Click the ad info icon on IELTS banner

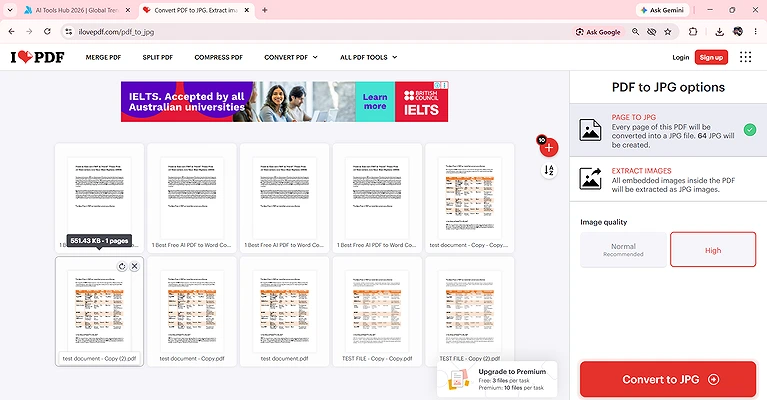click(x=437, y=85)
